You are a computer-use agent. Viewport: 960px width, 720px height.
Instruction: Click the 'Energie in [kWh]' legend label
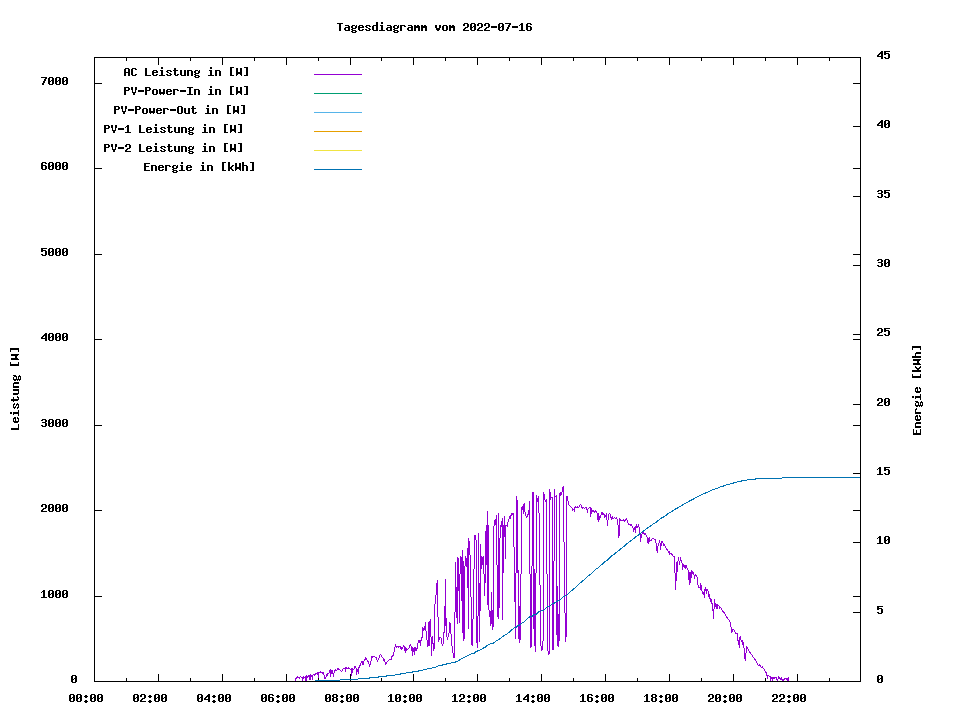pyautogui.click(x=199, y=167)
